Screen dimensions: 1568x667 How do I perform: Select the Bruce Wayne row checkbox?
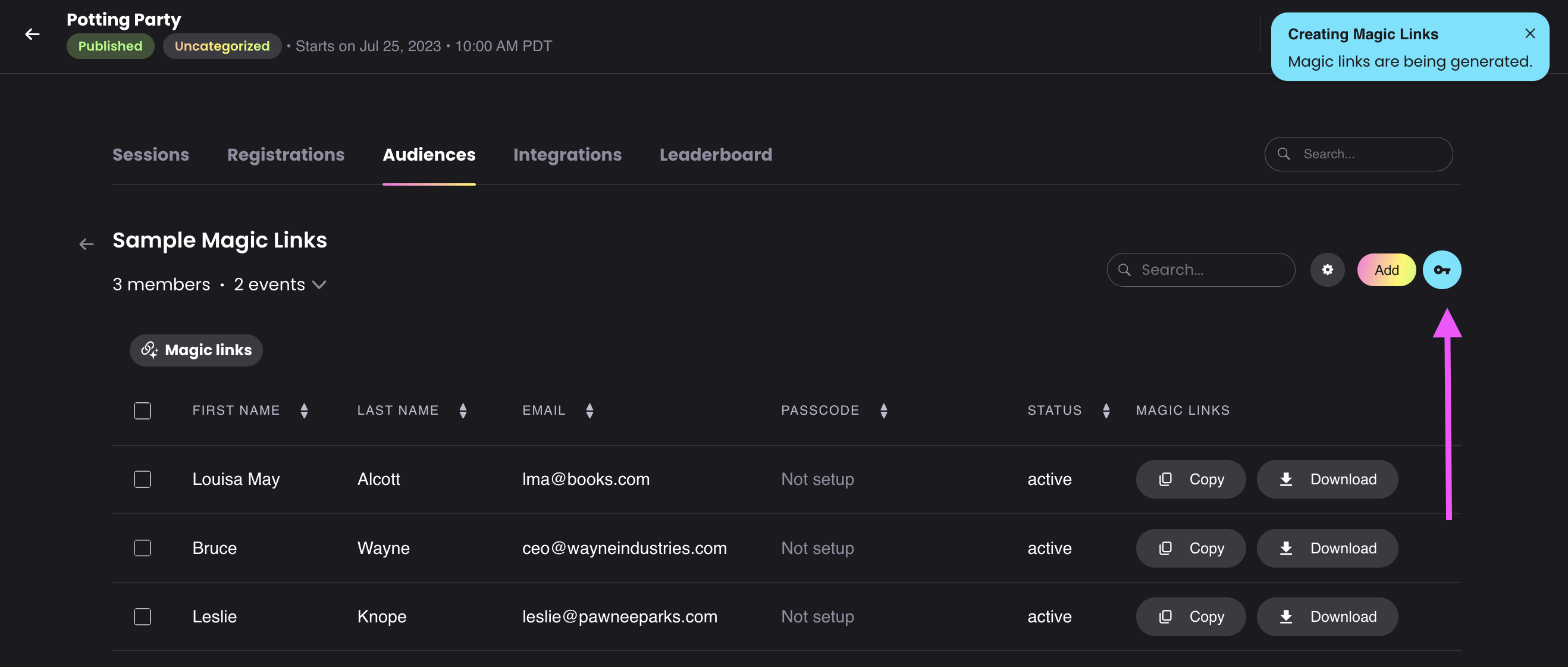pyautogui.click(x=142, y=548)
